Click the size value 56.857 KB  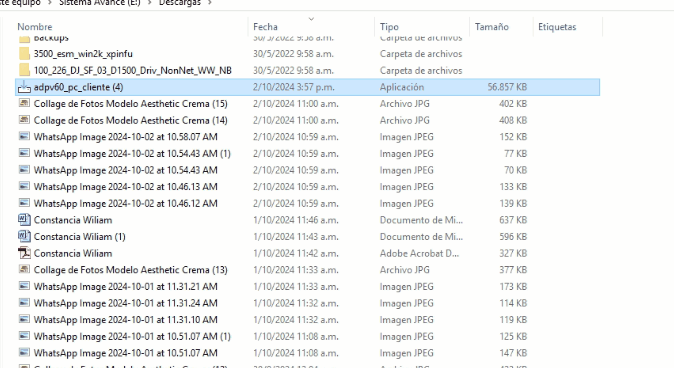point(507,87)
